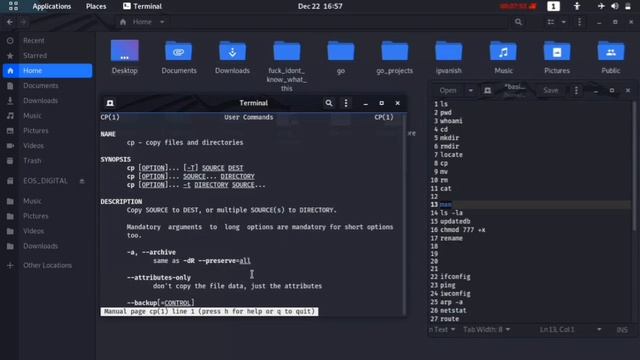Screen dimensions: 640x360
Task: Click the SYNOPSIS heading in man page
Action: pos(116,160)
